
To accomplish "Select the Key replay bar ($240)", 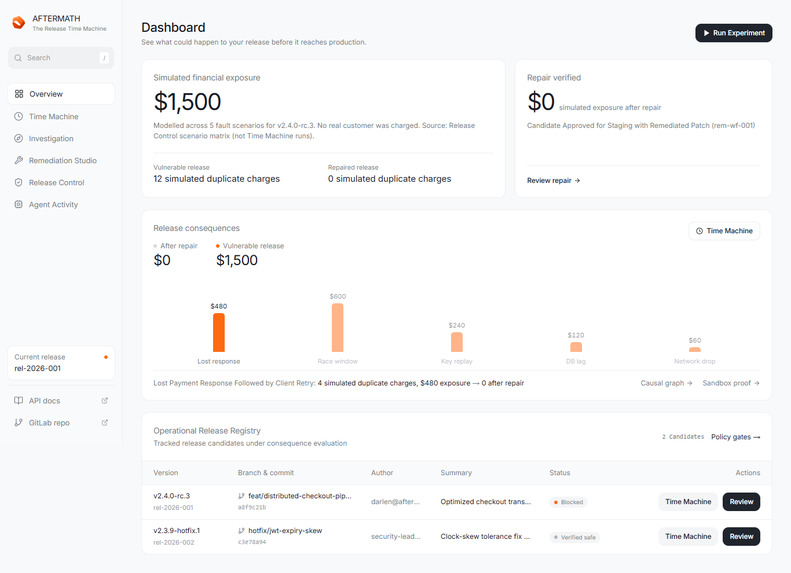I will (457, 342).
